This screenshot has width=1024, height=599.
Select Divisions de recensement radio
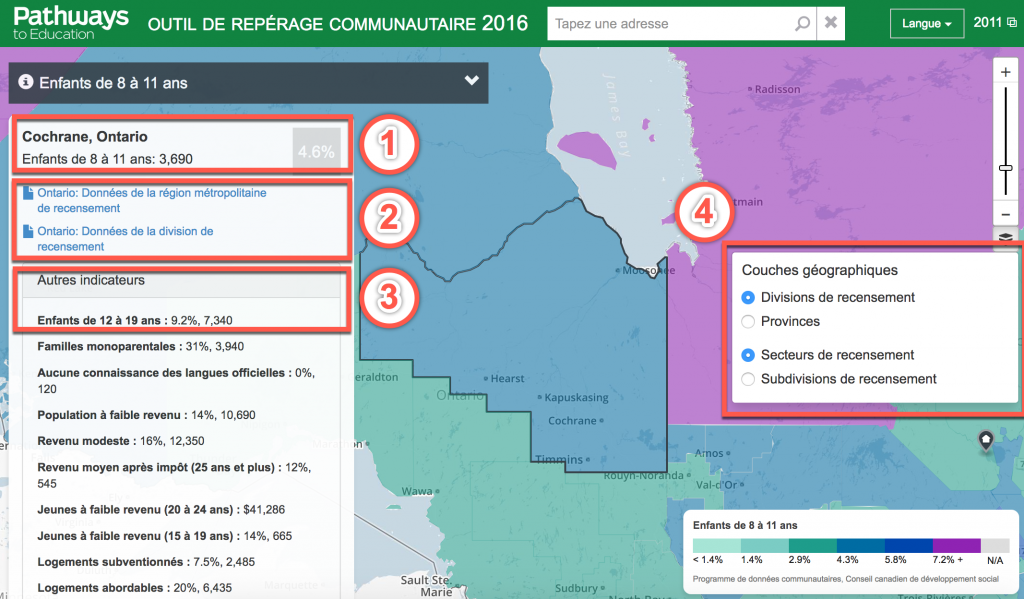(x=748, y=298)
